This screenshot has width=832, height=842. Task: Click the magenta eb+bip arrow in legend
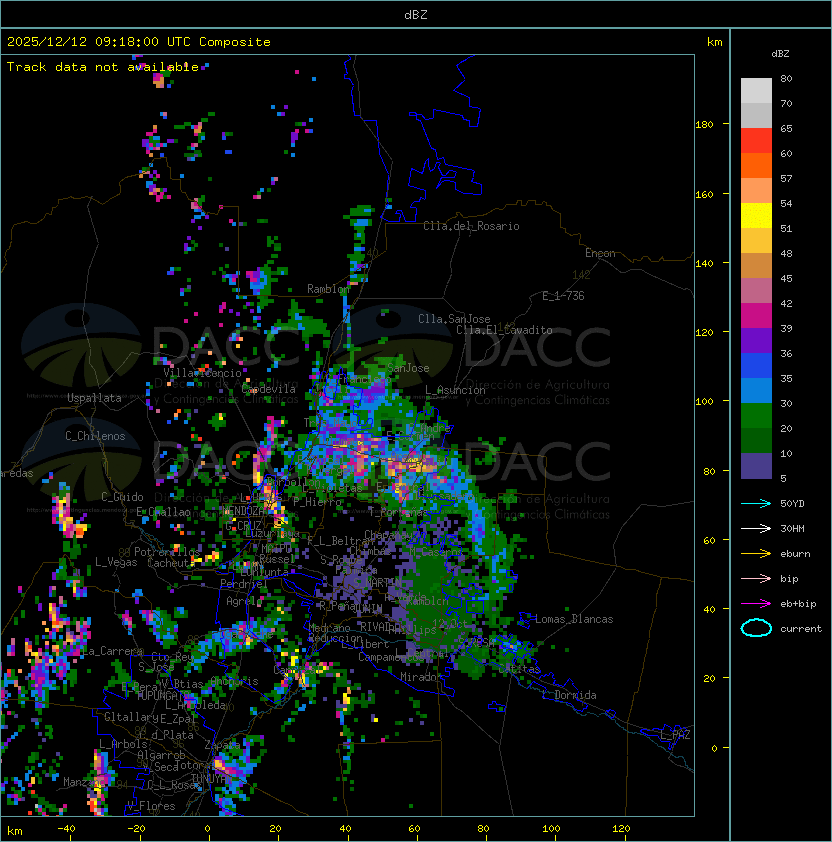(756, 604)
